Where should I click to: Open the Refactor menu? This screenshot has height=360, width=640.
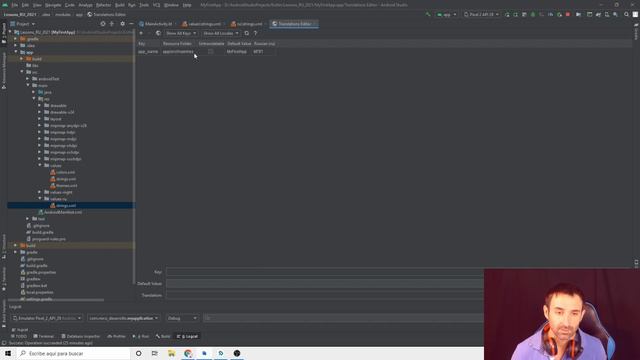[103, 5]
